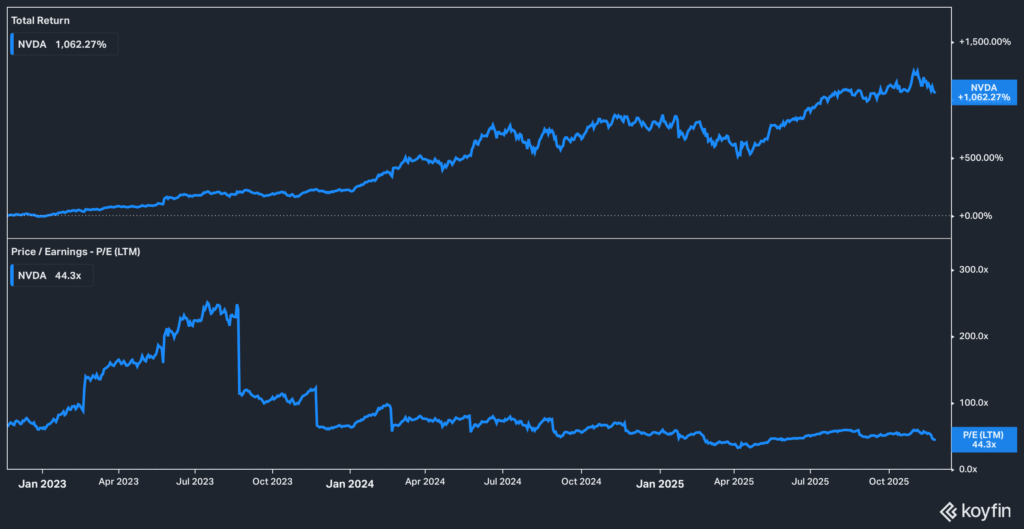Click the NVDA 44.3x legend in P/E panel
This screenshot has width=1024, height=529.
(x=52, y=276)
